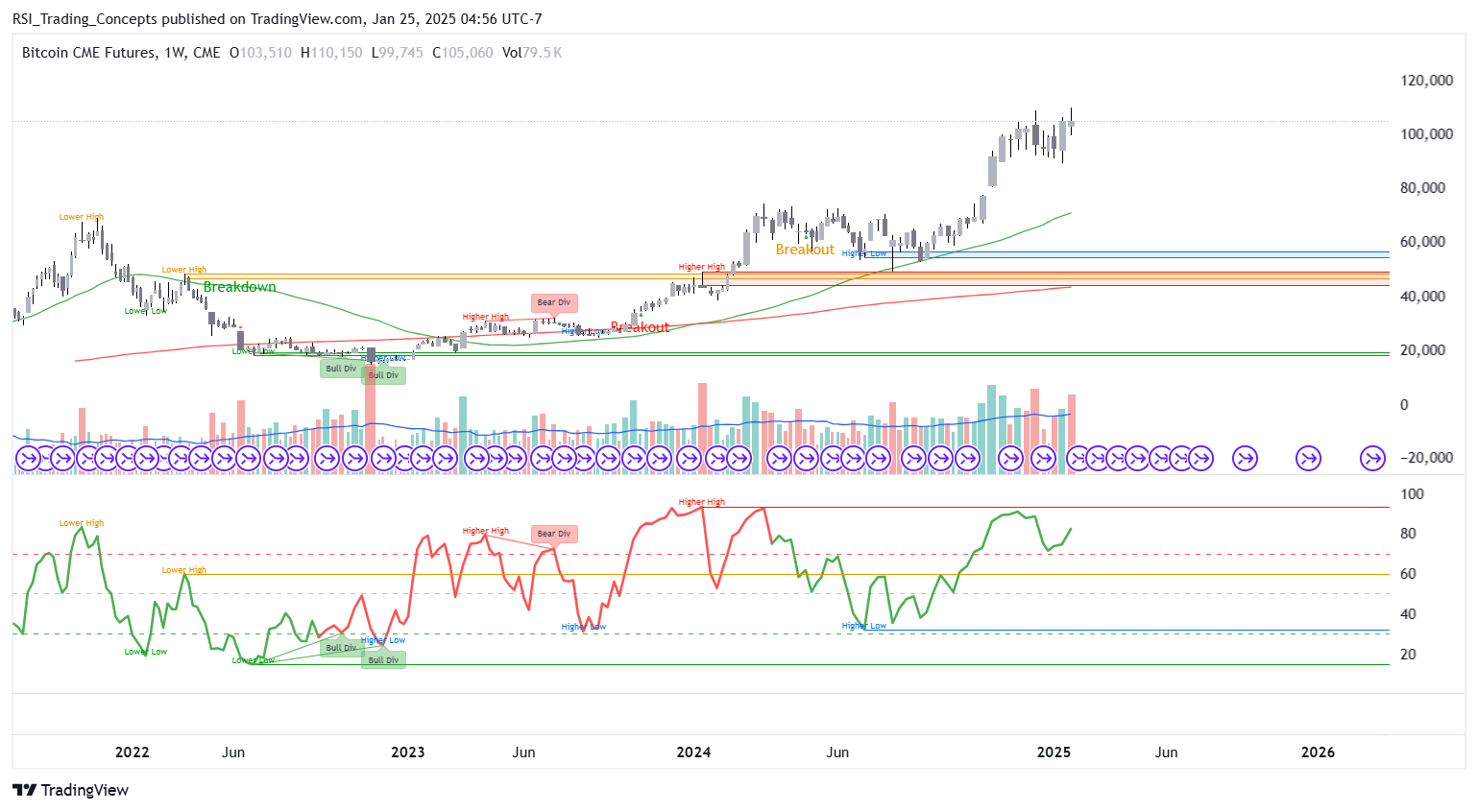The height and width of the screenshot is (812, 1478).
Task: Click the low value "99,745"
Action: 401,53
